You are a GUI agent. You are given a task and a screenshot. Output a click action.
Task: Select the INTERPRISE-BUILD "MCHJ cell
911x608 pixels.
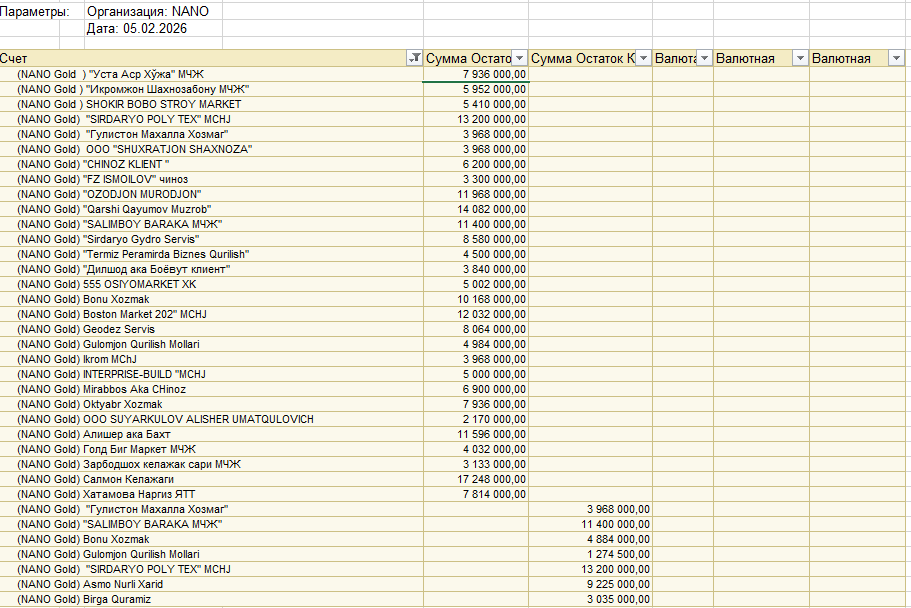point(211,374)
